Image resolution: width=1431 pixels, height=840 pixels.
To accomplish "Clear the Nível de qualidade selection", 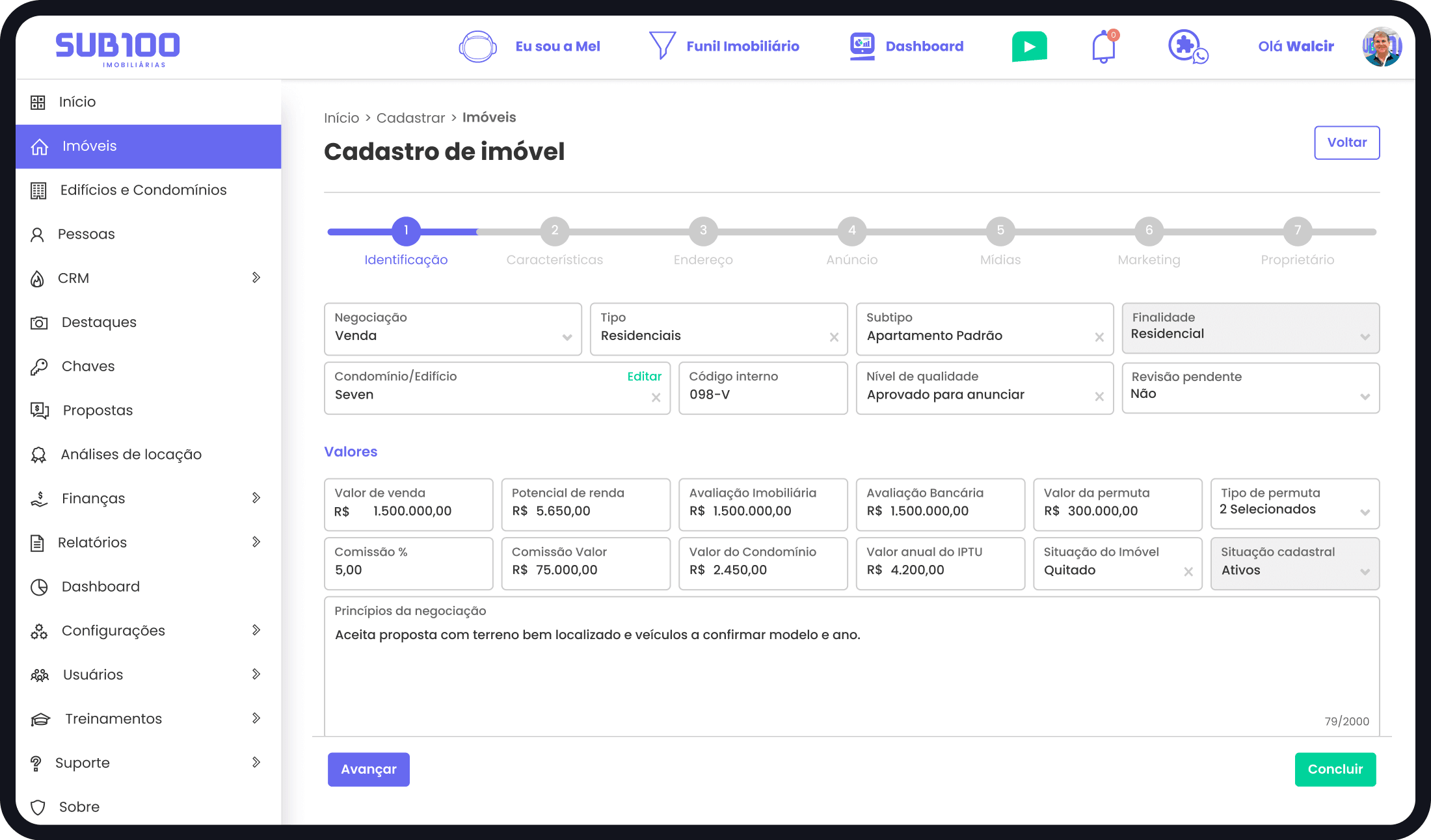I will tap(1099, 397).
